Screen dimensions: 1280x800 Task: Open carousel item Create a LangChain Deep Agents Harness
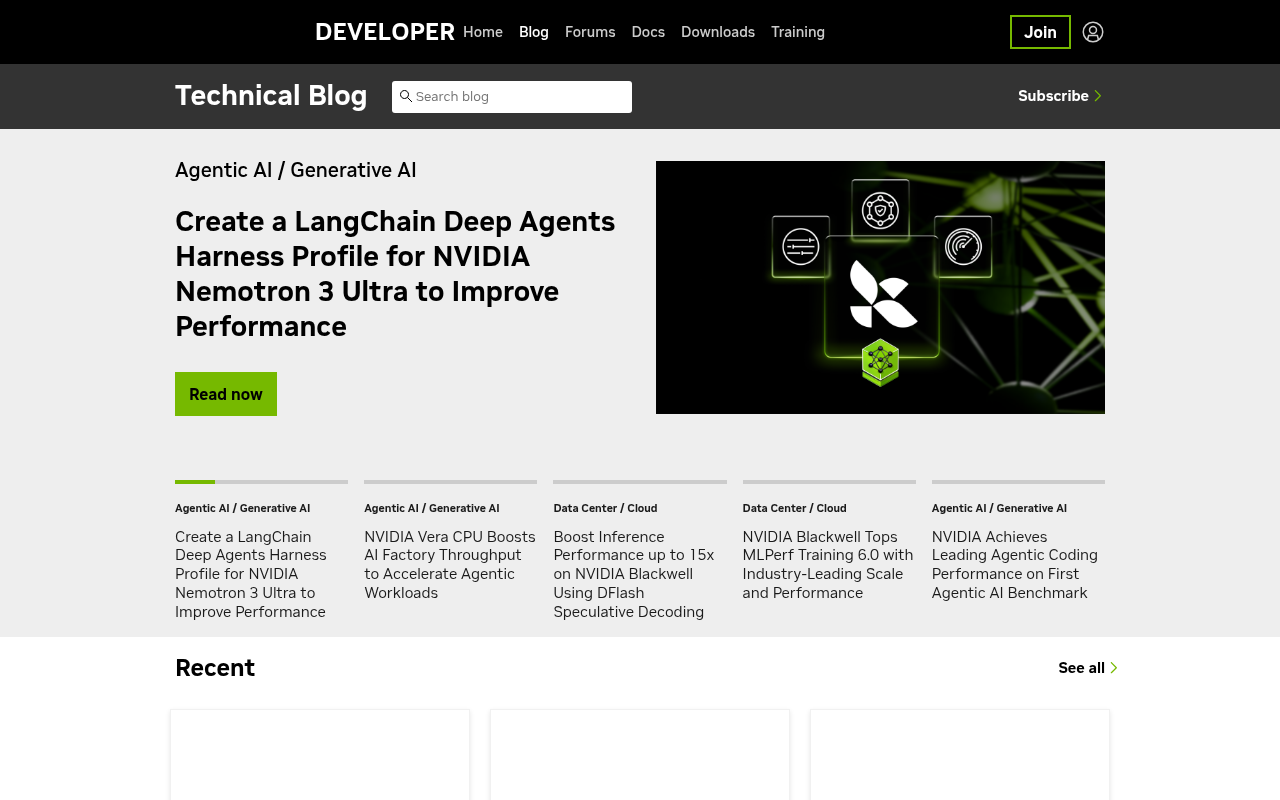[251, 574]
